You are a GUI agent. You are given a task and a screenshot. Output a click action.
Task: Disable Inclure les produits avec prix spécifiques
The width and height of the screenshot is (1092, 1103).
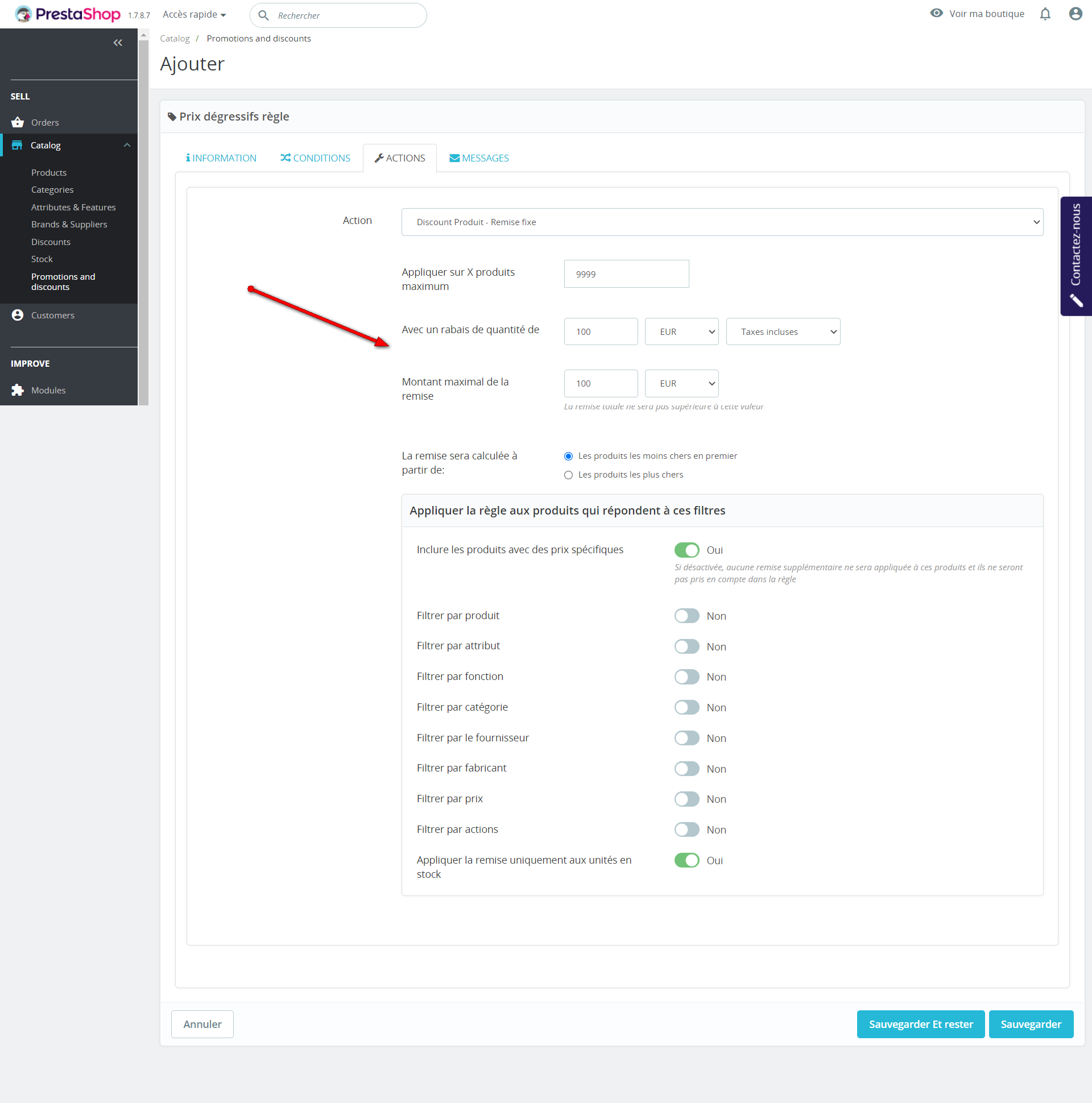[x=686, y=550]
